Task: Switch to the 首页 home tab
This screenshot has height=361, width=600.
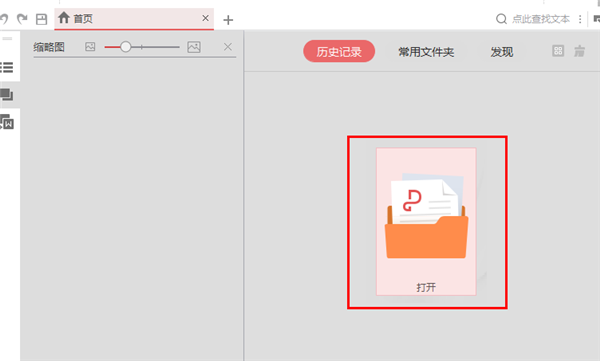Action: pyautogui.click(x=134, y=19)
